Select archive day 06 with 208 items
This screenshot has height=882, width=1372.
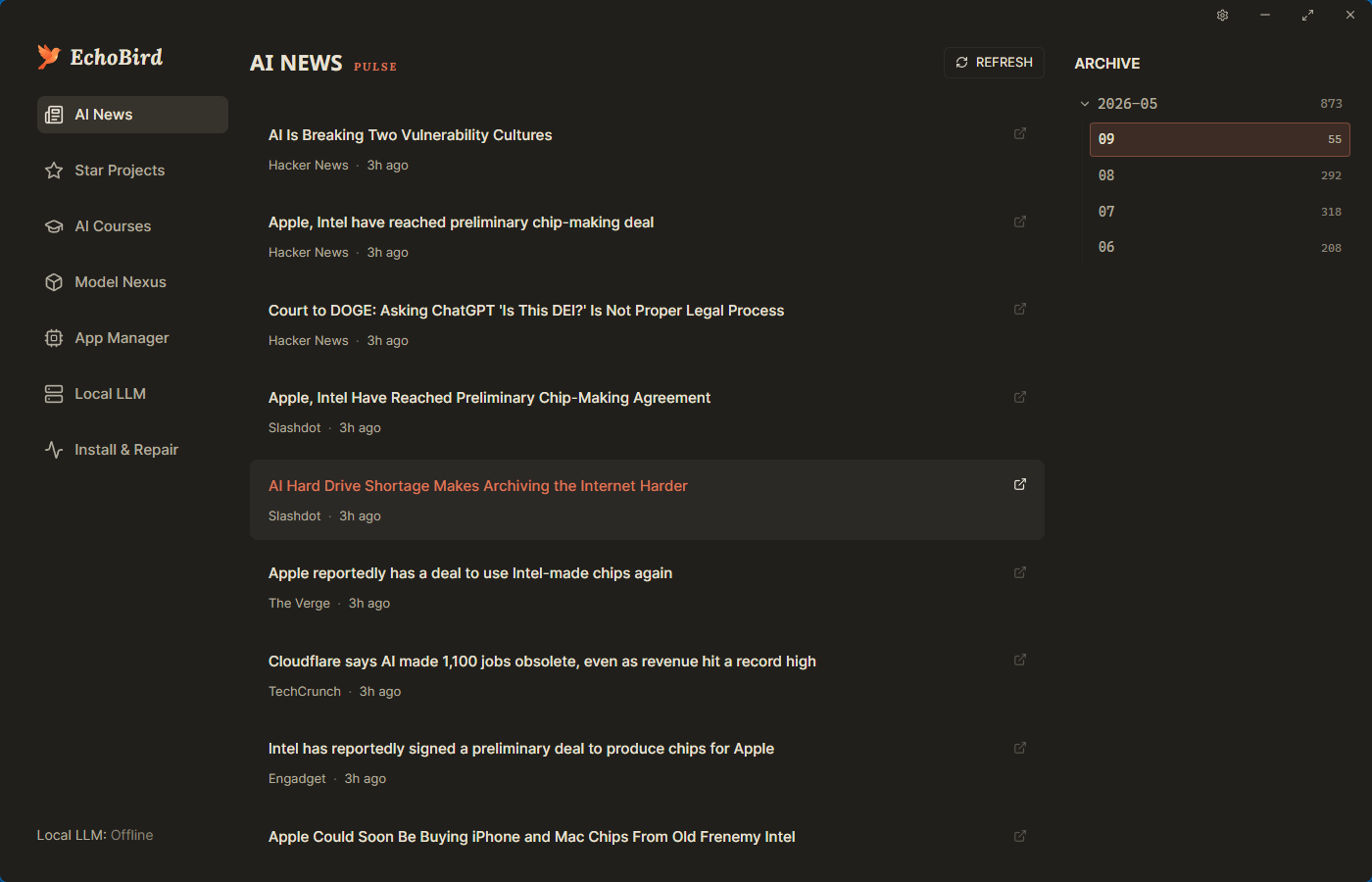pos(1219,248)
